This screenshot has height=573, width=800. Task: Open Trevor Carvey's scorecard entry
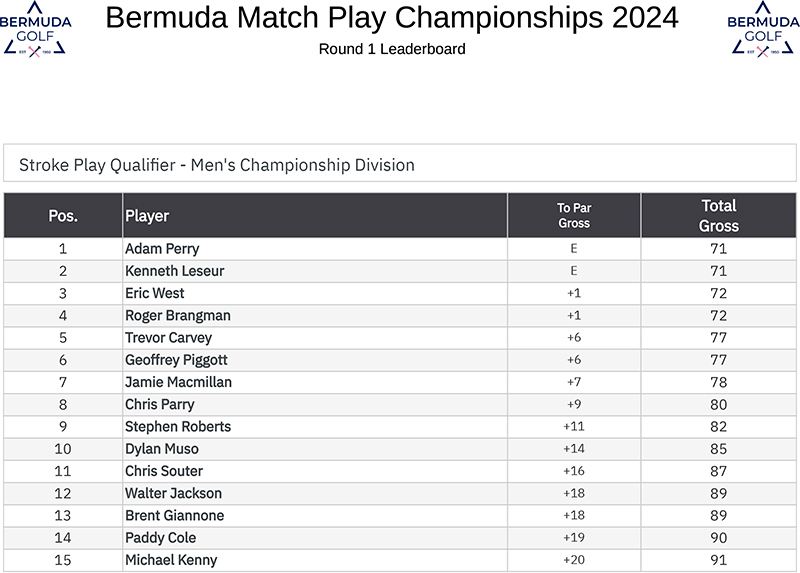168,338
